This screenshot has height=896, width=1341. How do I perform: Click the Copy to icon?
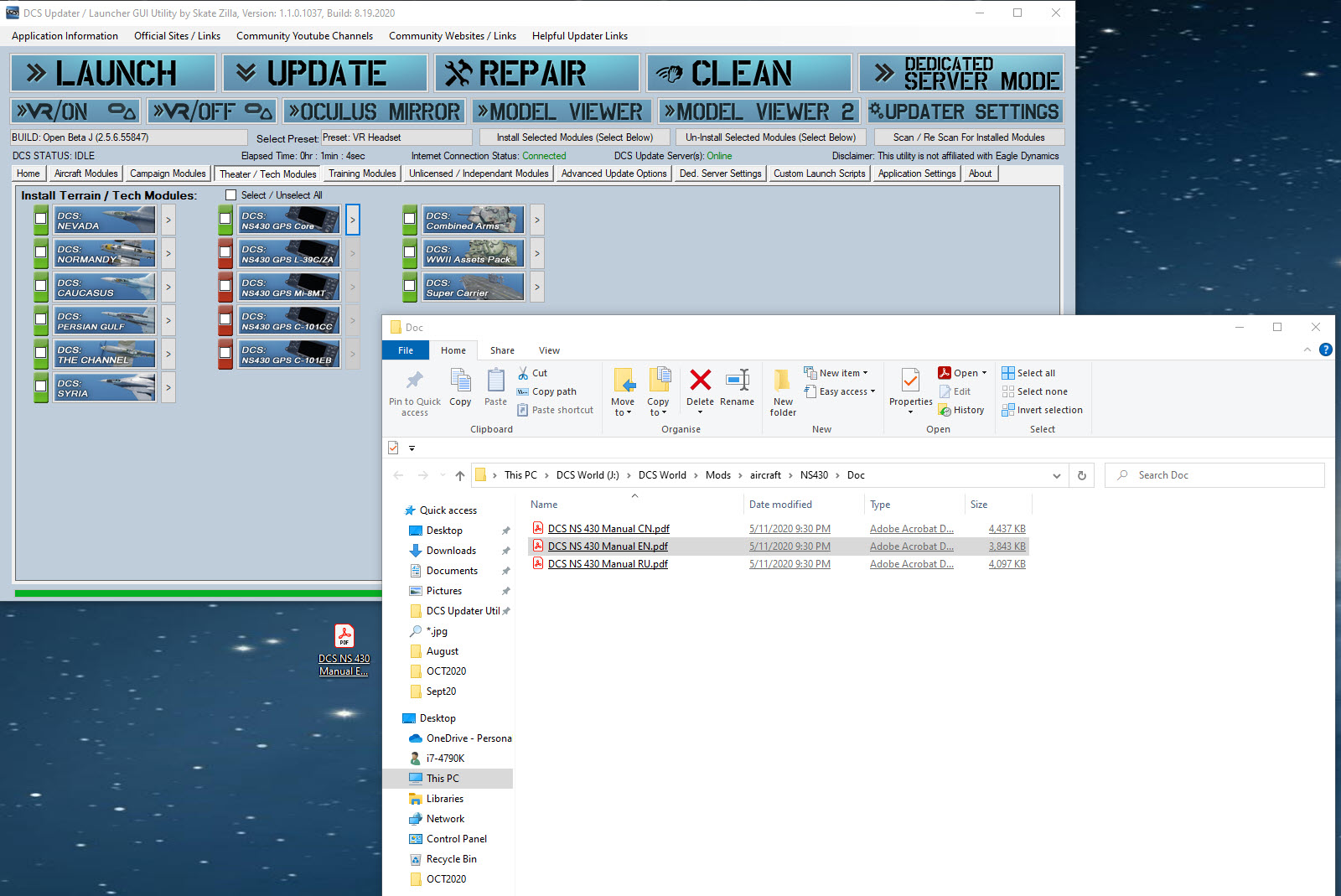tap(659, 381)
